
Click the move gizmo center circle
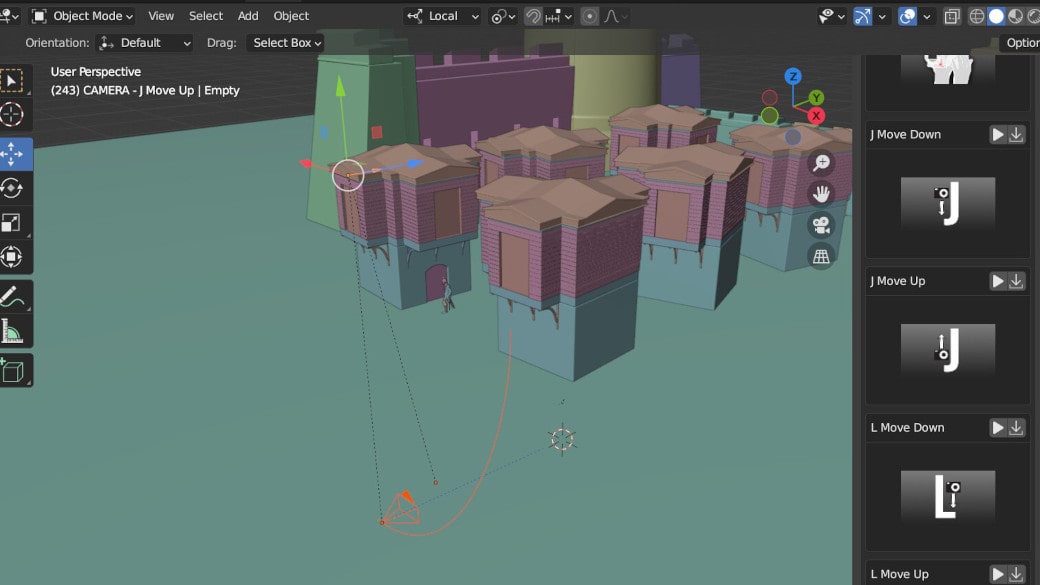[x=348, y=175]
